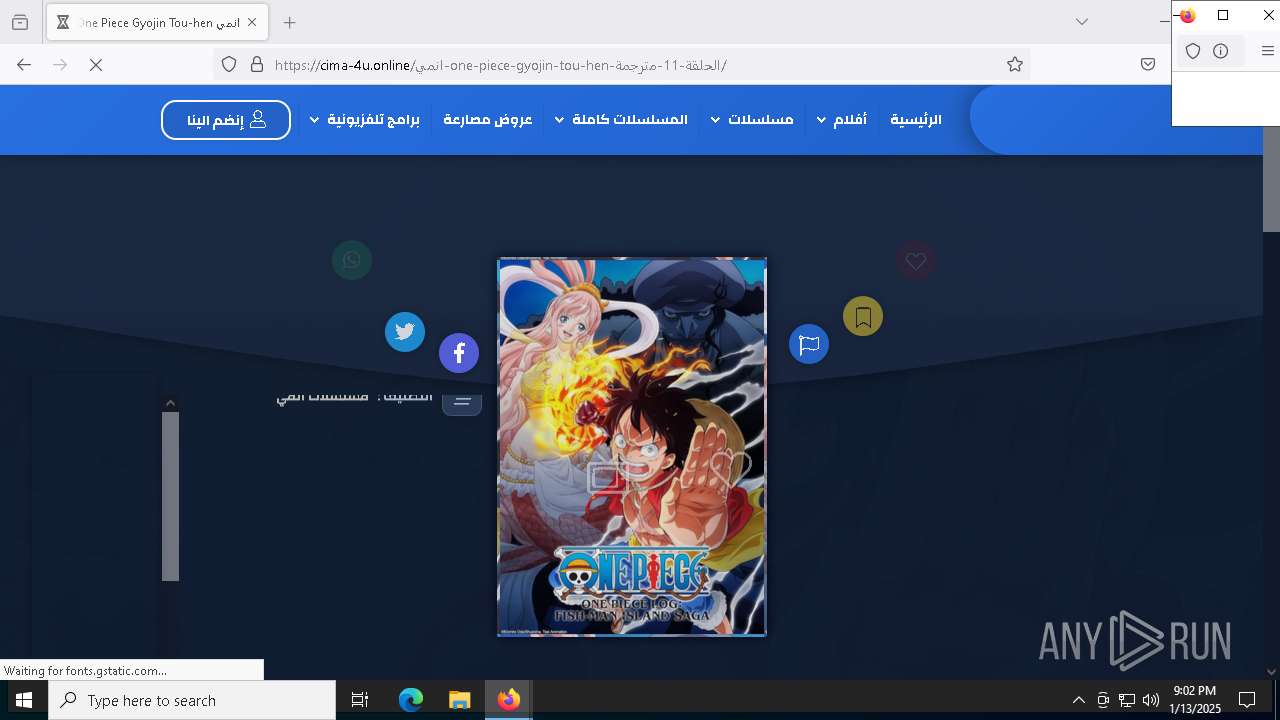Screen dimensions: 1280x720
Task: Click the إنضم الينا join button
Action: pyautogui.click(x=226, y=120)
